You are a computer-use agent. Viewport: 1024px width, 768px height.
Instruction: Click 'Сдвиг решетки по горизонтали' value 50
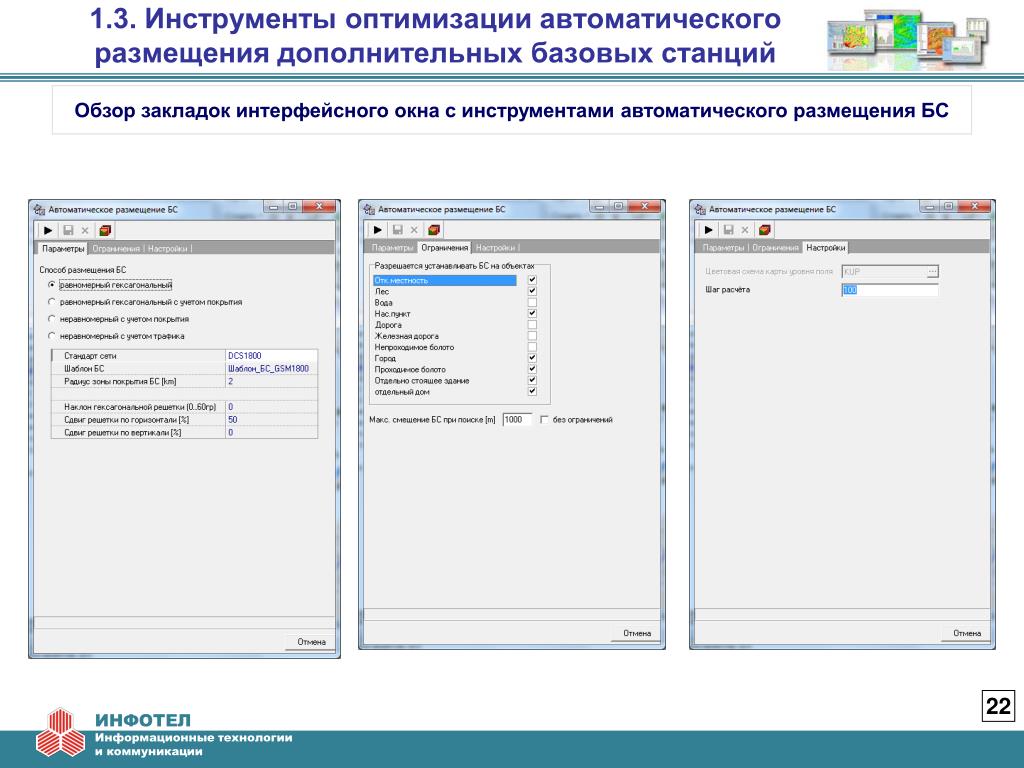tap(271, 420)
